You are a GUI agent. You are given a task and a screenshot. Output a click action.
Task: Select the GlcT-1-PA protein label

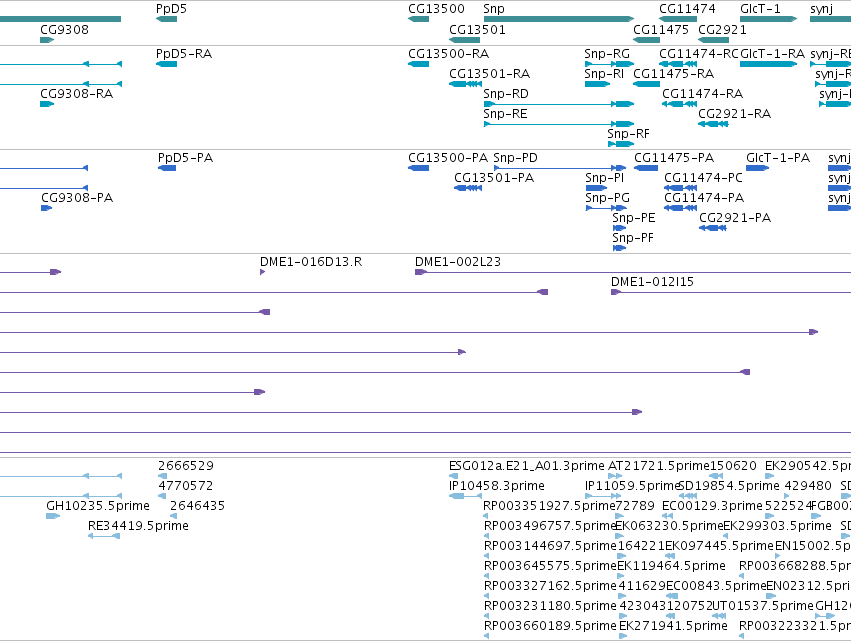(778, 158)
